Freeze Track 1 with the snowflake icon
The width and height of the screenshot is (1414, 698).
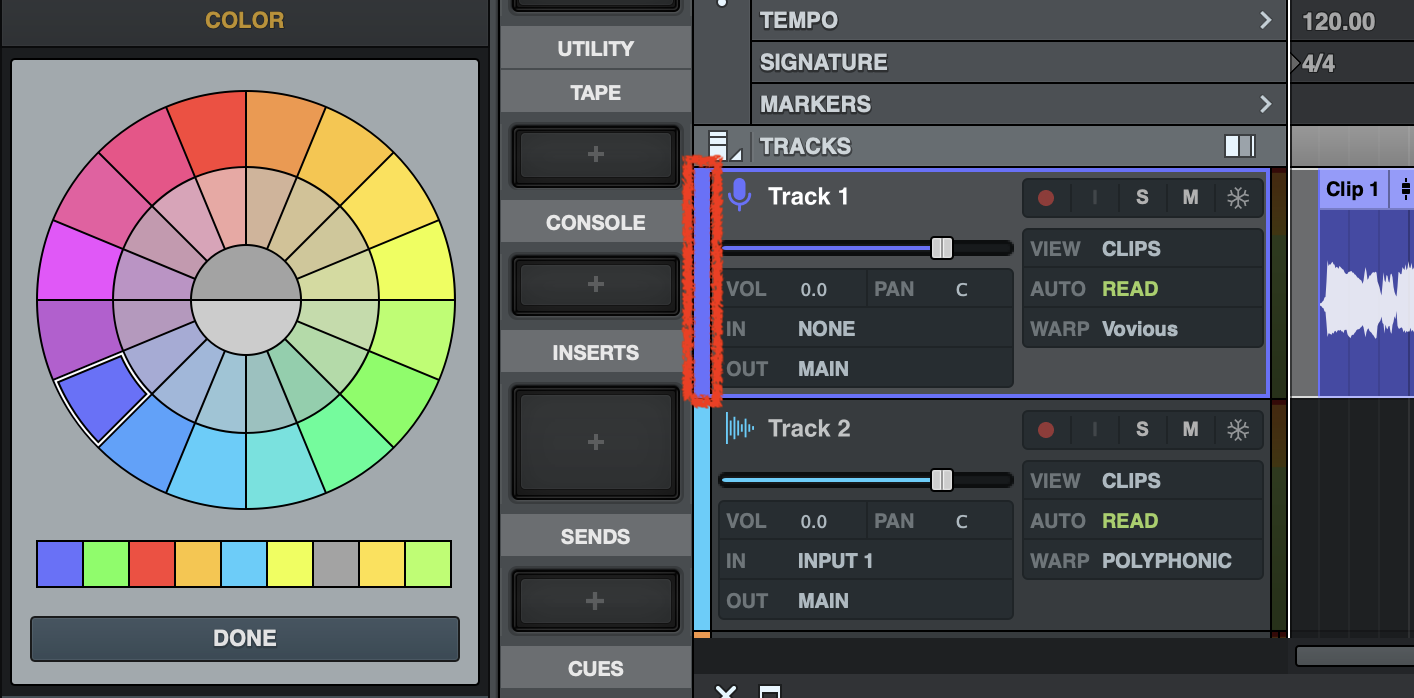(1238, 198)
